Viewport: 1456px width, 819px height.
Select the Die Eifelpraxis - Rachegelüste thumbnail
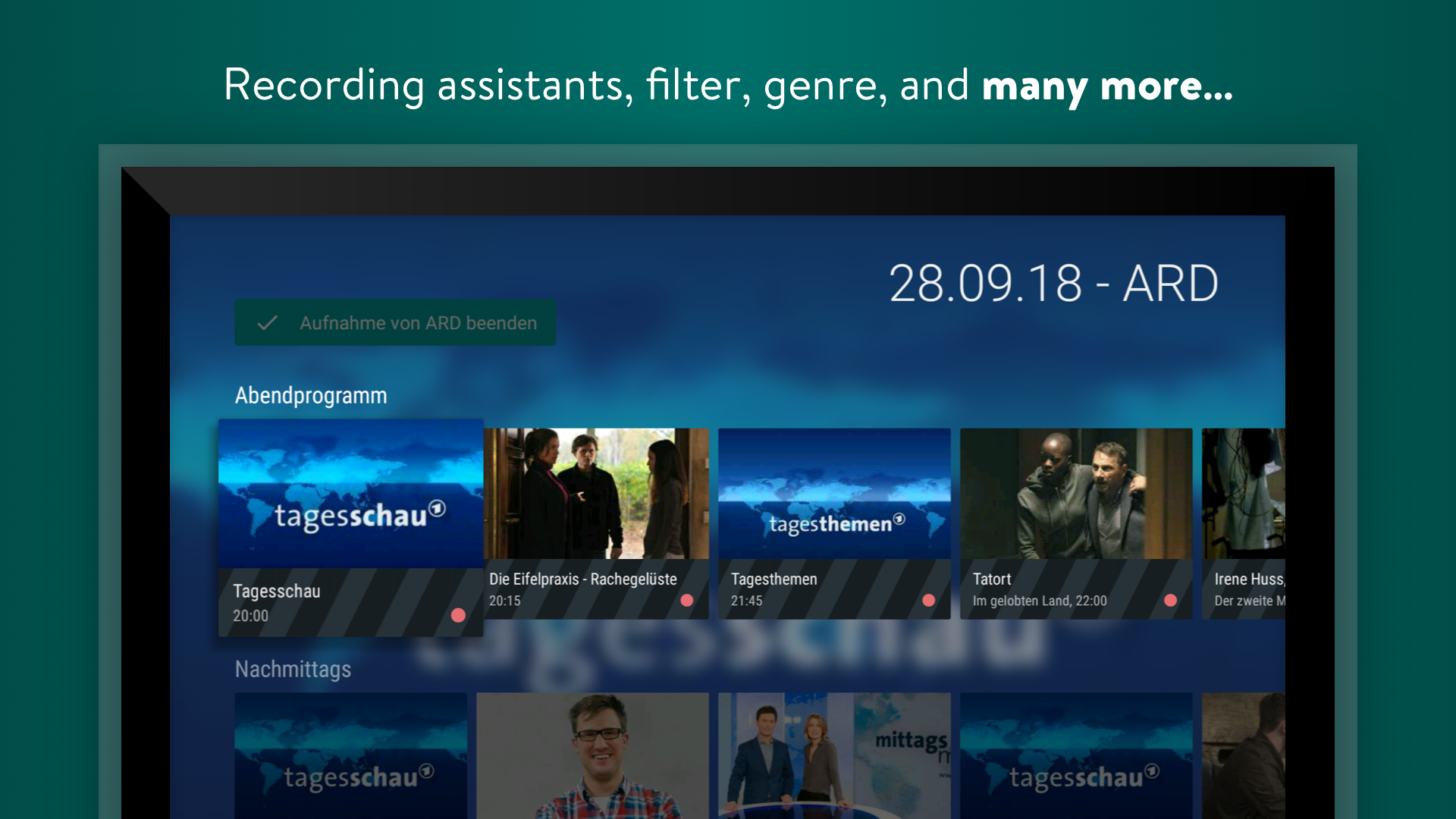596,494
